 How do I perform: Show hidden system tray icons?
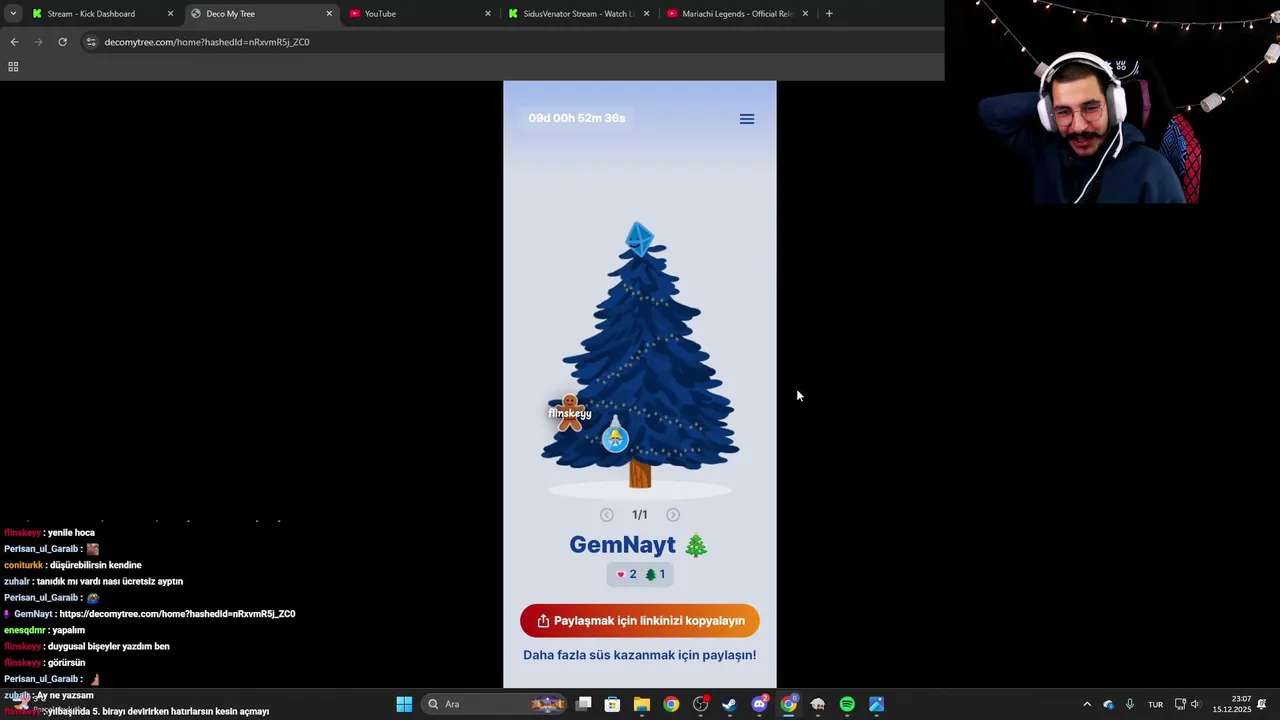pyautogui.click(x=1087, y=704)
